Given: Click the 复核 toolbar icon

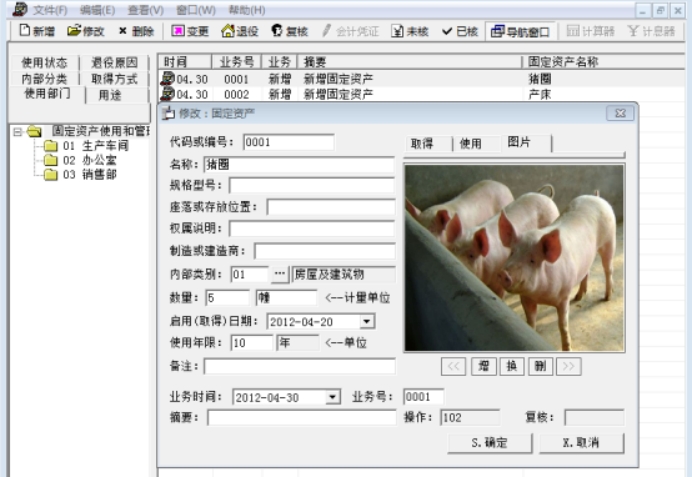Looking at the screenshot, I should [x=277, y=30].
